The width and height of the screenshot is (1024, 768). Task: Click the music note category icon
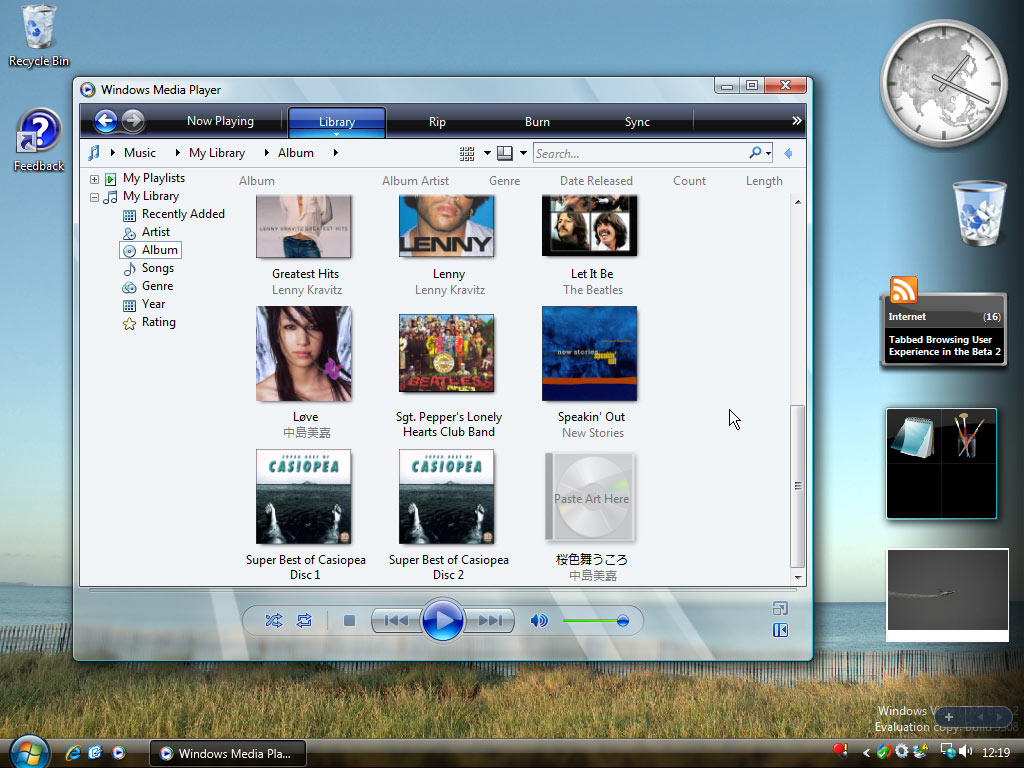[94, 153]
